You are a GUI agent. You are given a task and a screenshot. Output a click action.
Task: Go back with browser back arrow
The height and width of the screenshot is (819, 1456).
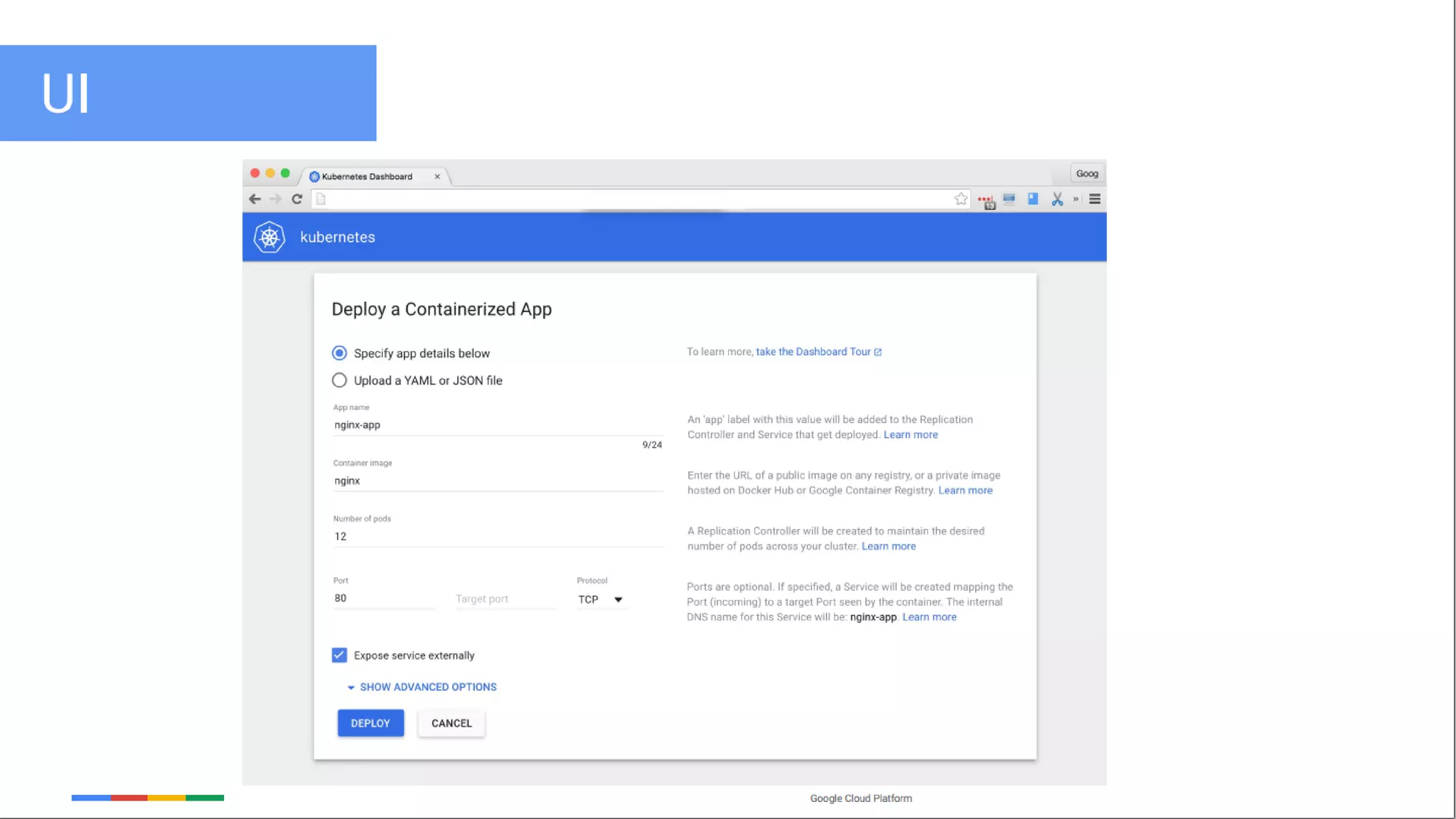(x=255, y=200)
